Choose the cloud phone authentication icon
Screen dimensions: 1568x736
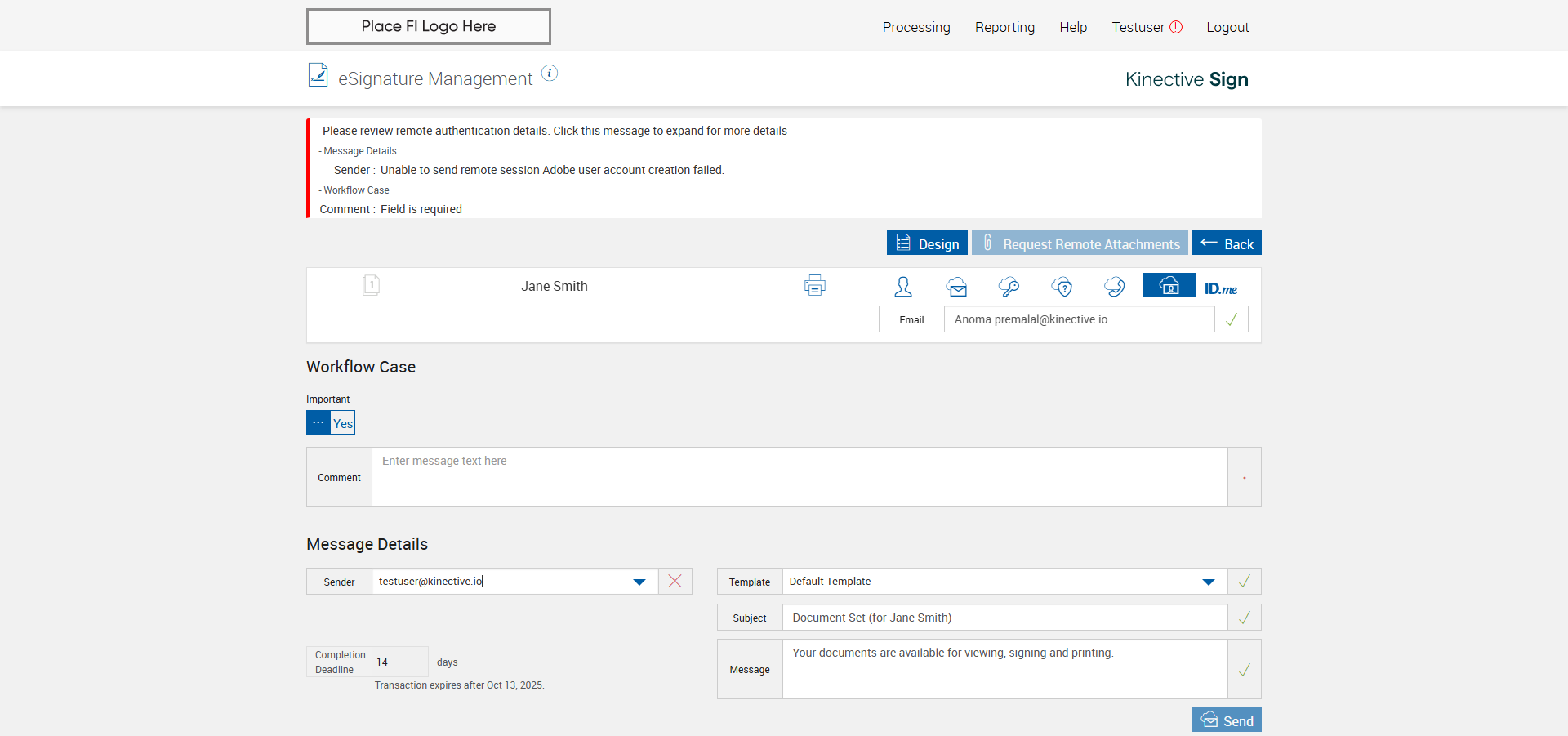1114,287
